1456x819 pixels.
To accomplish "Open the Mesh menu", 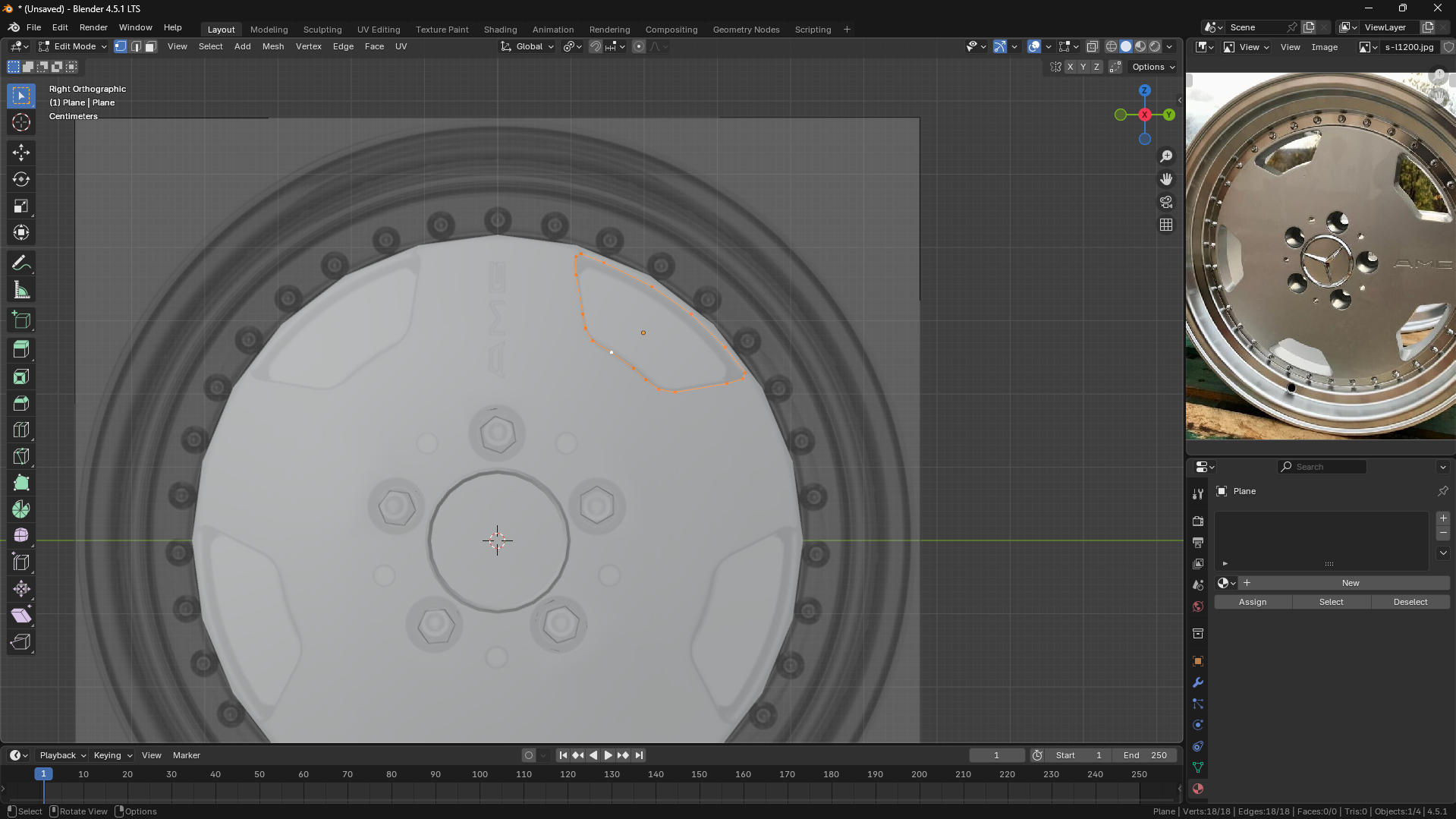I will pos(273,46).
